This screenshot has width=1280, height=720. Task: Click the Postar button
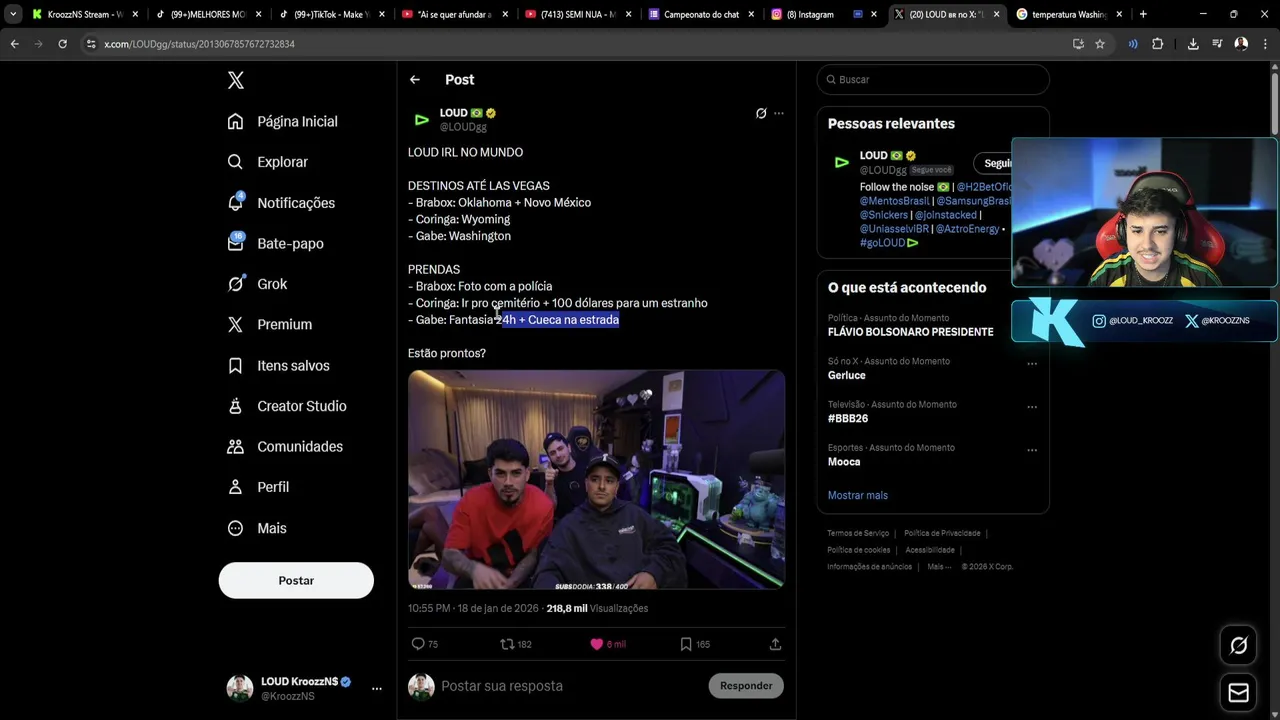296,581
